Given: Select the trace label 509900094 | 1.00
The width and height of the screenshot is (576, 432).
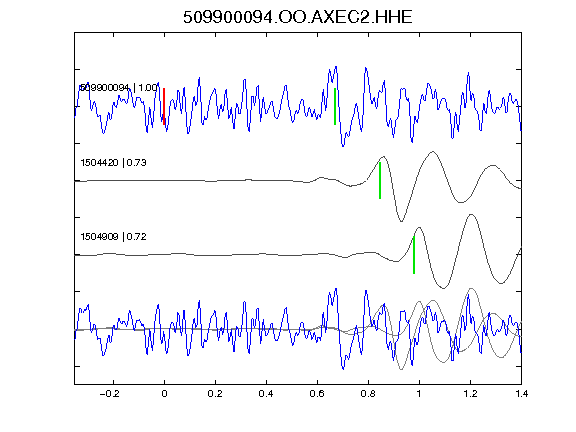Looking at the screenshot, I should tap(119, 88).
